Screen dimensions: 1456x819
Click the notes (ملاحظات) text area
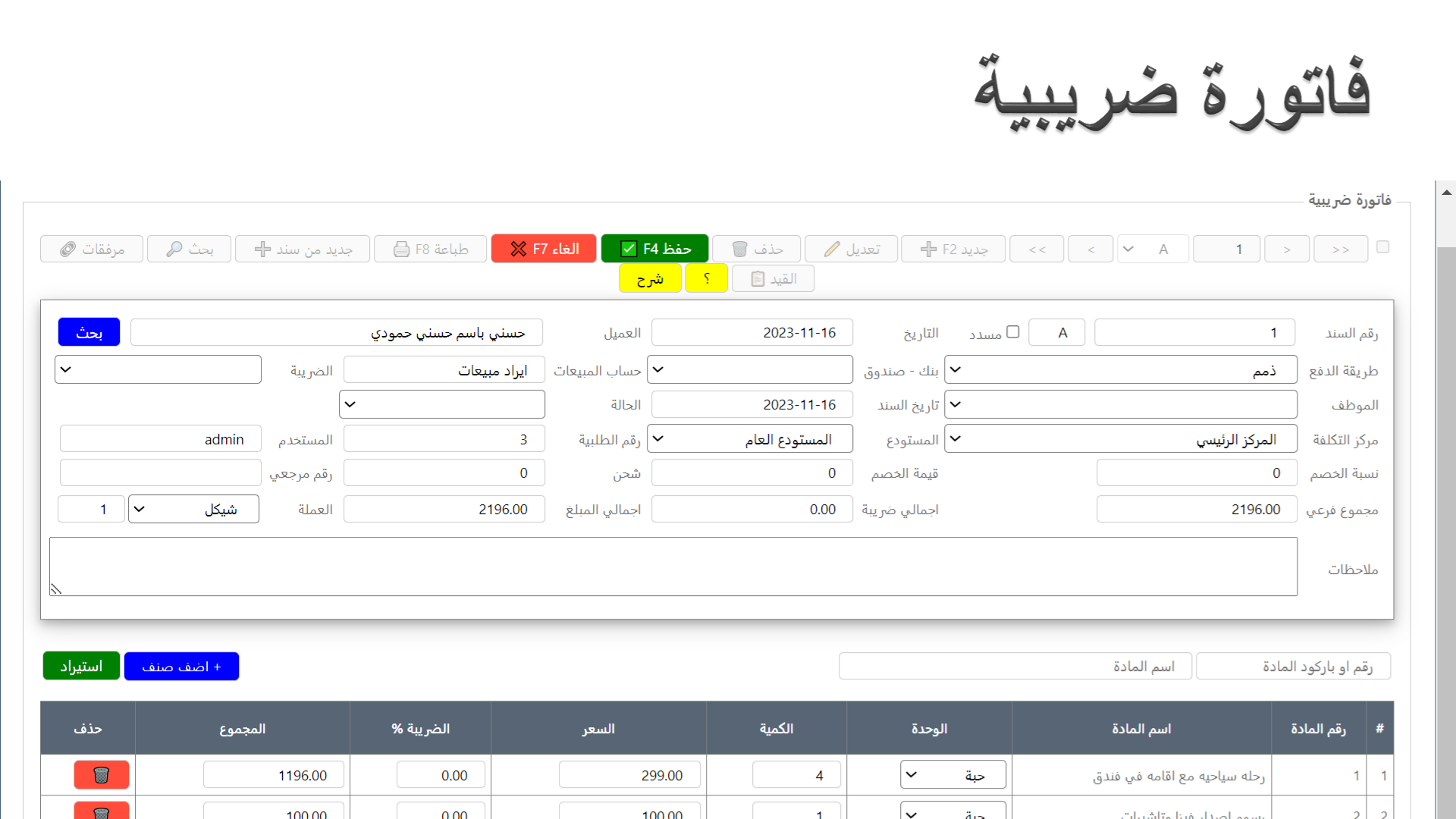click(673, 566)
